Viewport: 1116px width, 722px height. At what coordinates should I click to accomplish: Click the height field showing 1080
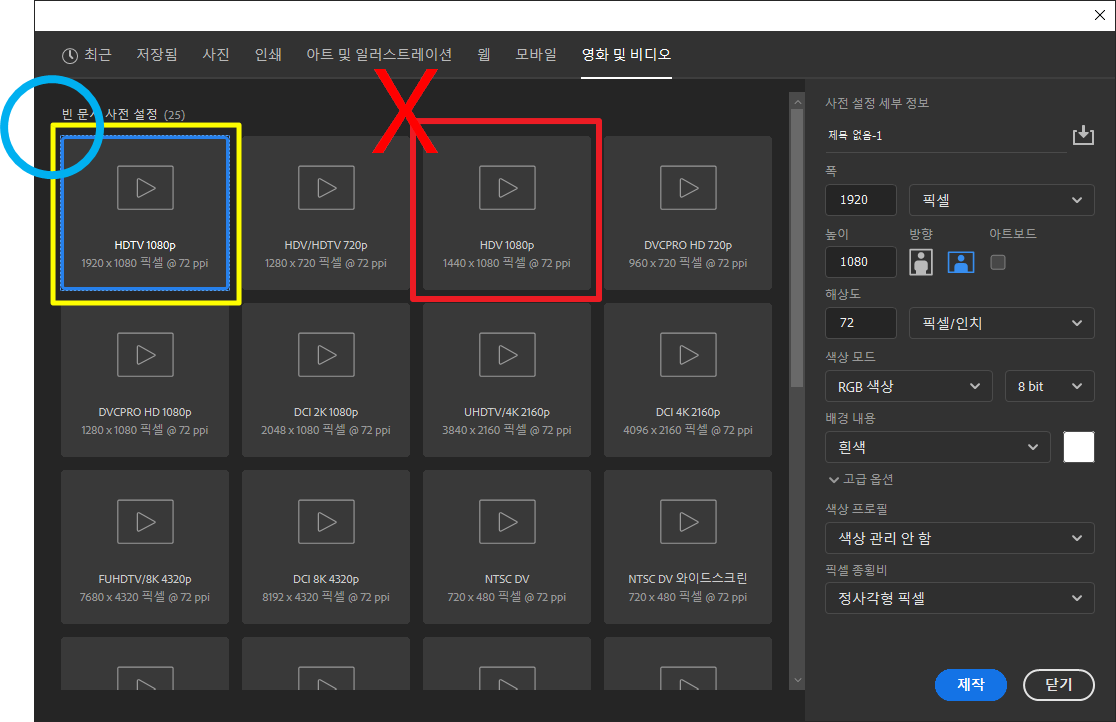tap(861, 262)
